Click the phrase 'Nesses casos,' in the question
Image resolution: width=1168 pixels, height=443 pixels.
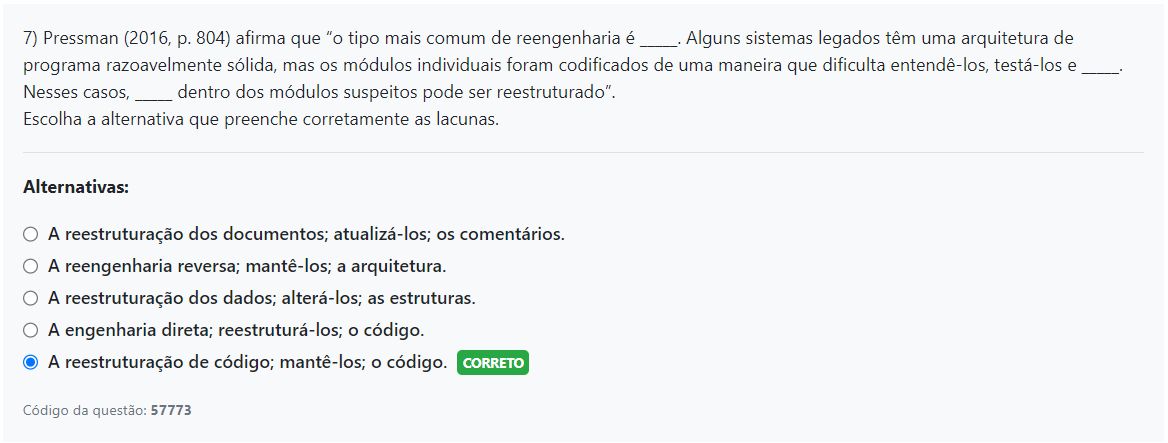click(74, 93)
